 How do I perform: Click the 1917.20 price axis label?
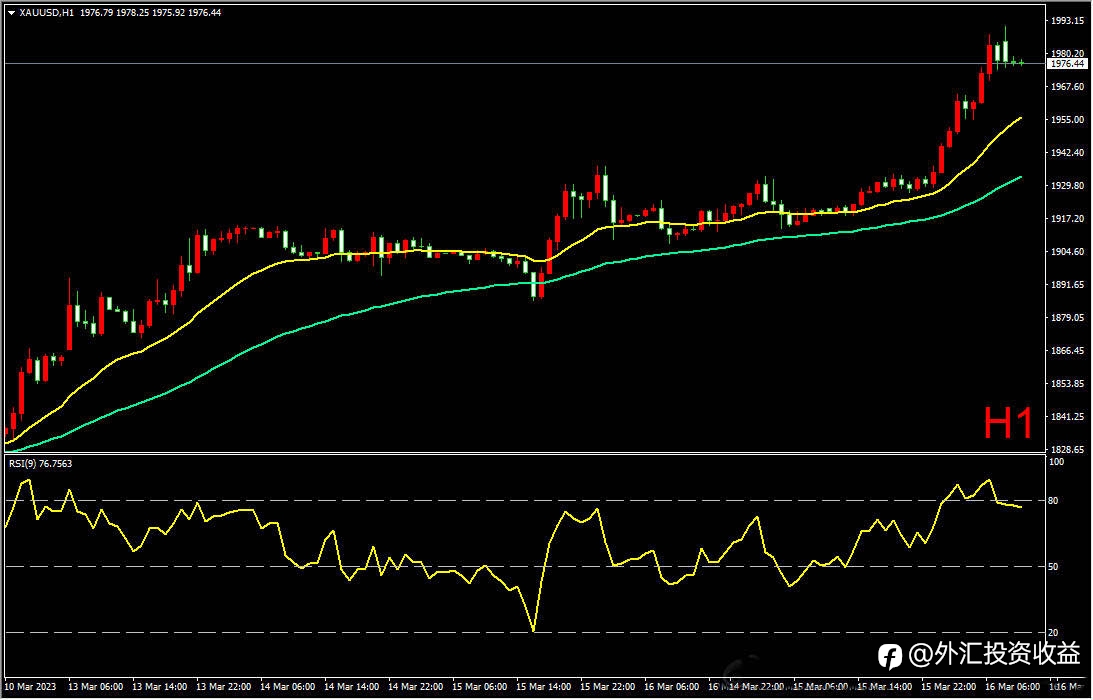coord(1067,219)
